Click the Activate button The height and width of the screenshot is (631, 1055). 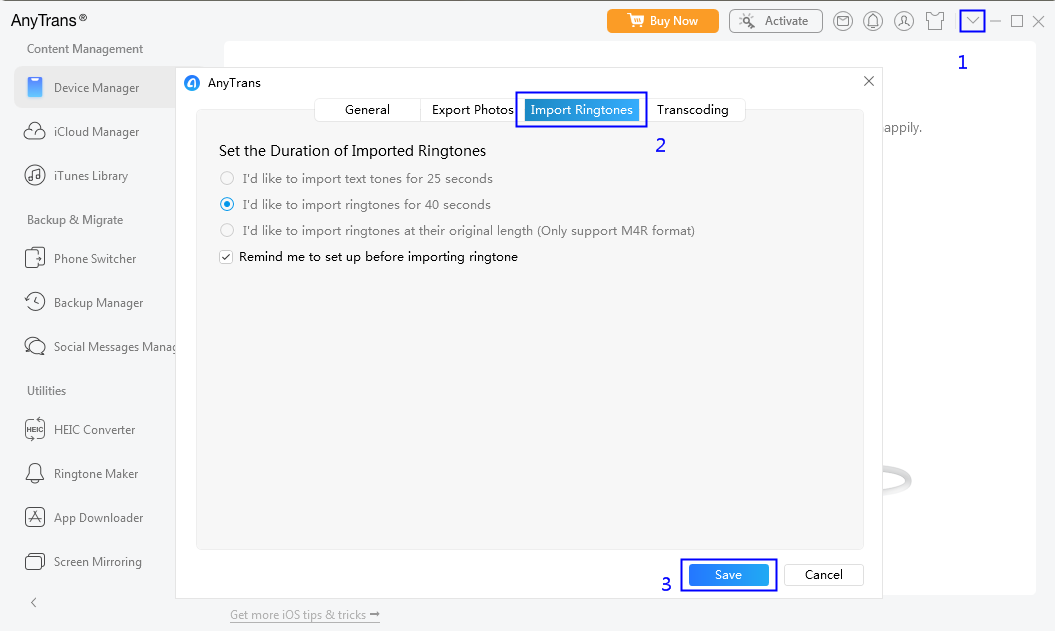pos(776,21)
